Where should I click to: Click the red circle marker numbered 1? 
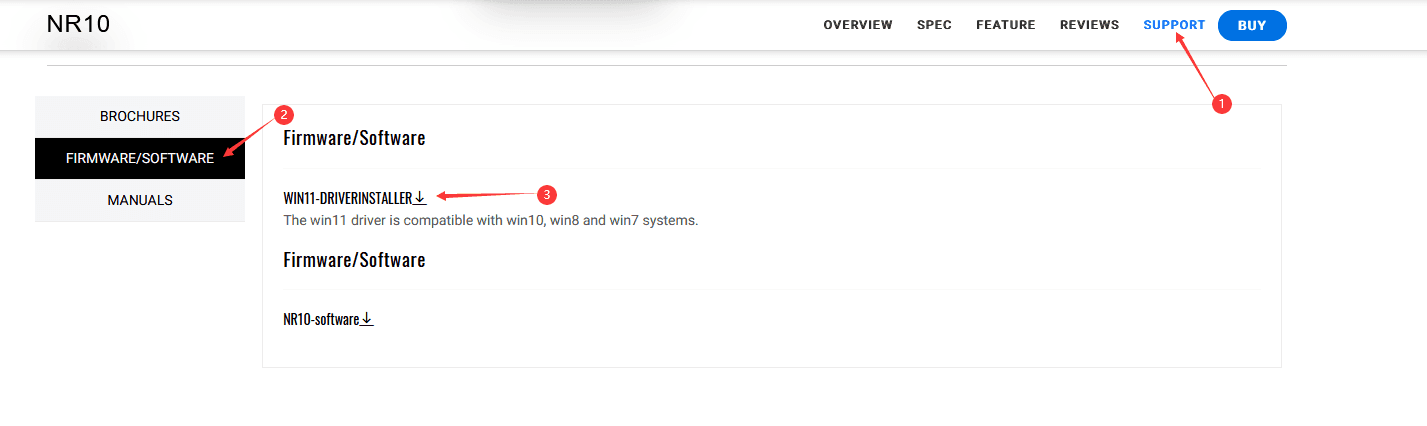pos(1218,103)
